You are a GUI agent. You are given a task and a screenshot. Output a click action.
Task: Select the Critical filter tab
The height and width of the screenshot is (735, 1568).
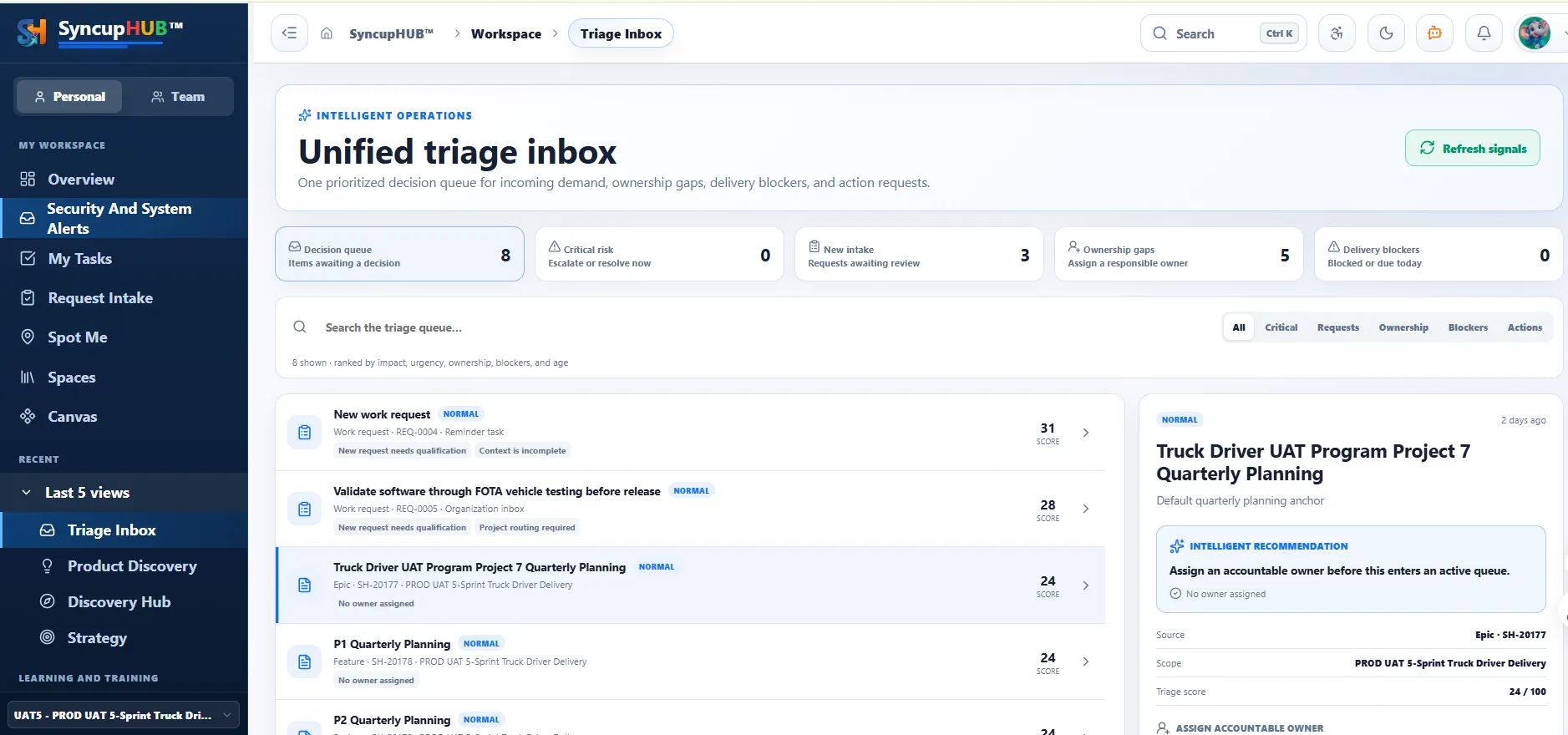(1281, 327)
